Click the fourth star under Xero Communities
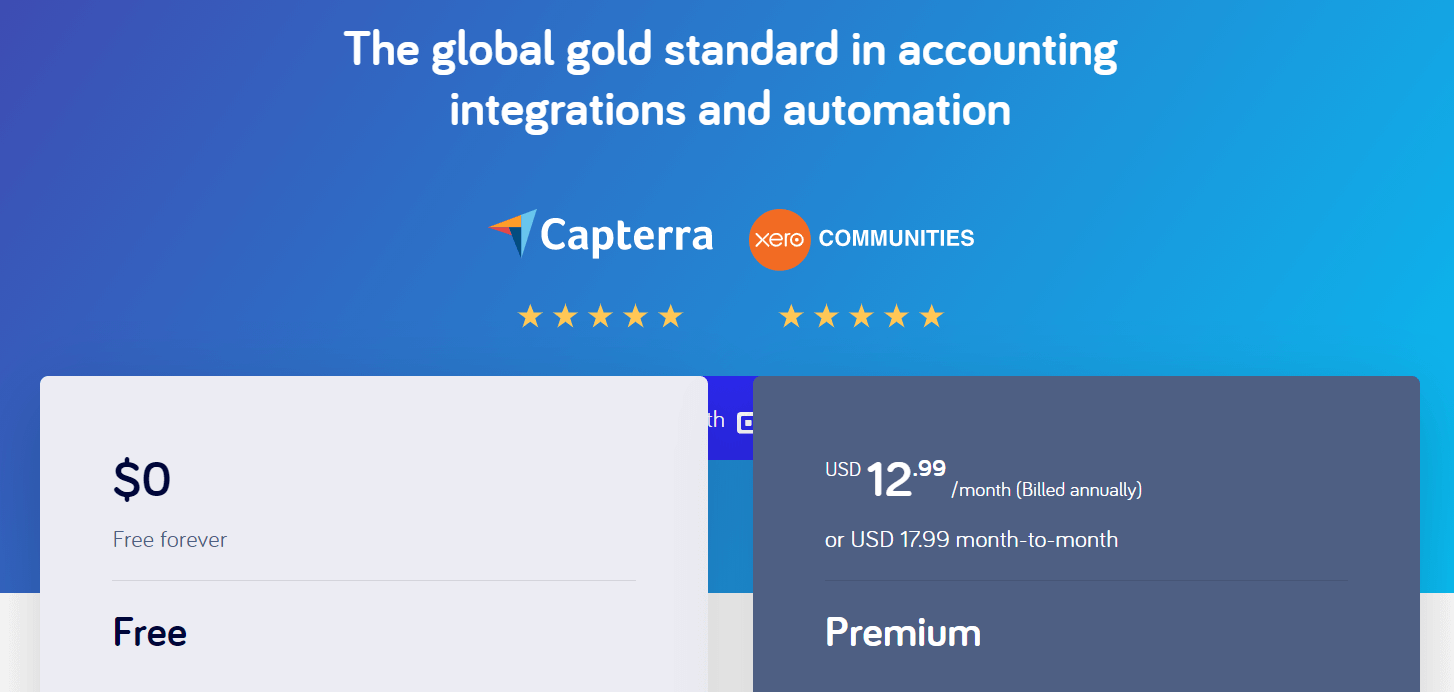Screen dimensions: 1454x692 pos(896,317)
